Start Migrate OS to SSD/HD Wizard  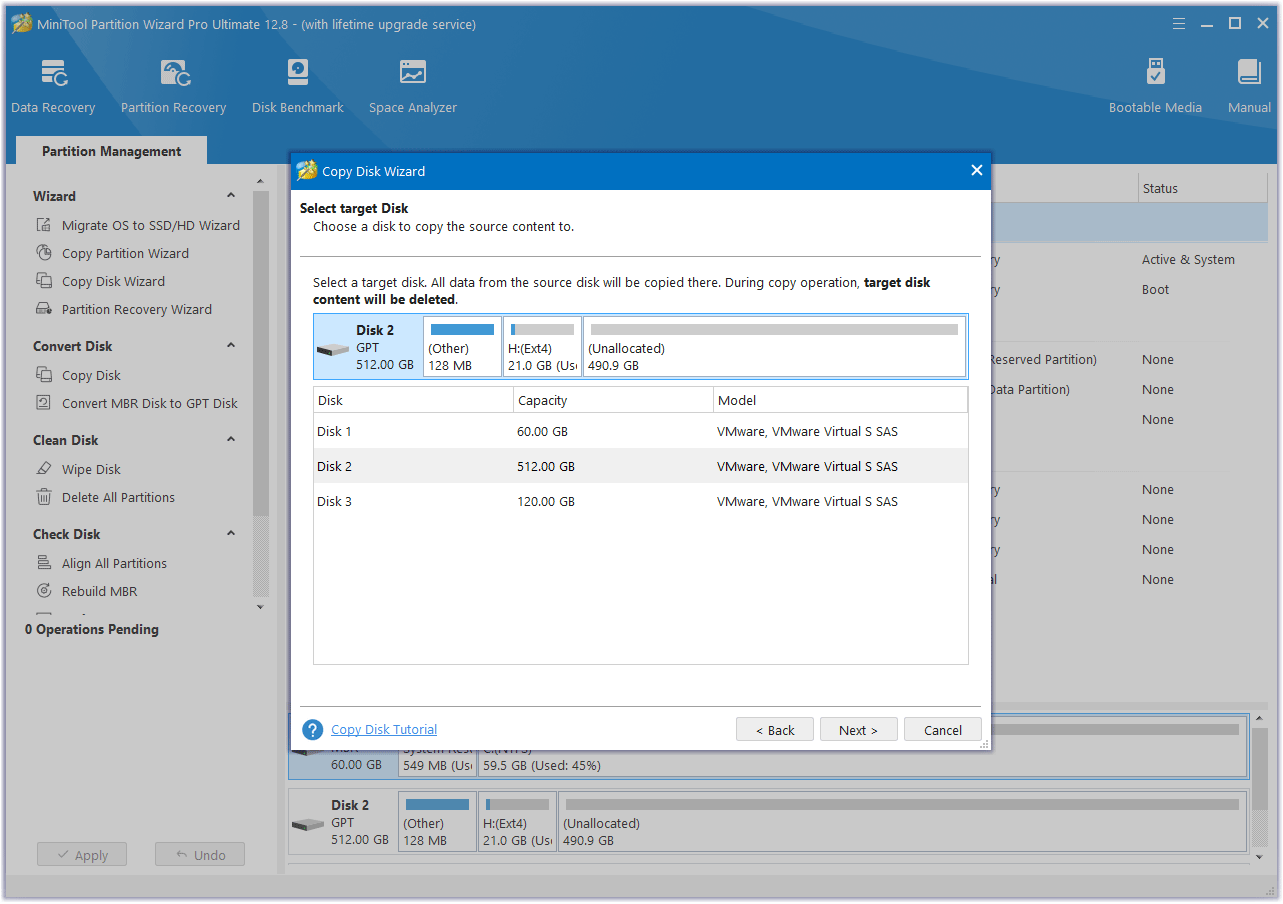point(150,226)
